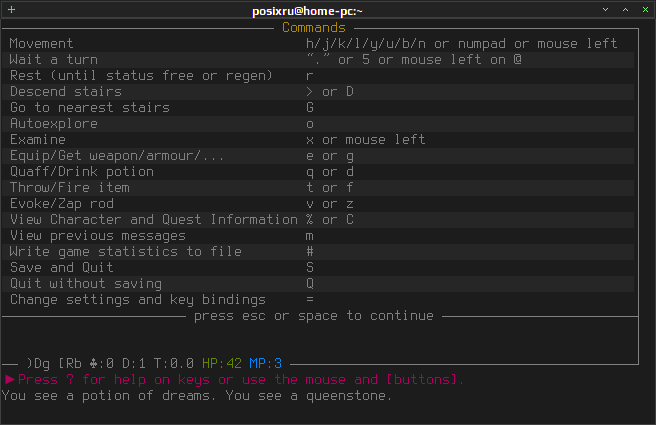Viewport: 656px width, 425px height.
Task: Click the Commands panel heading
Action: [x=314, y=28]
